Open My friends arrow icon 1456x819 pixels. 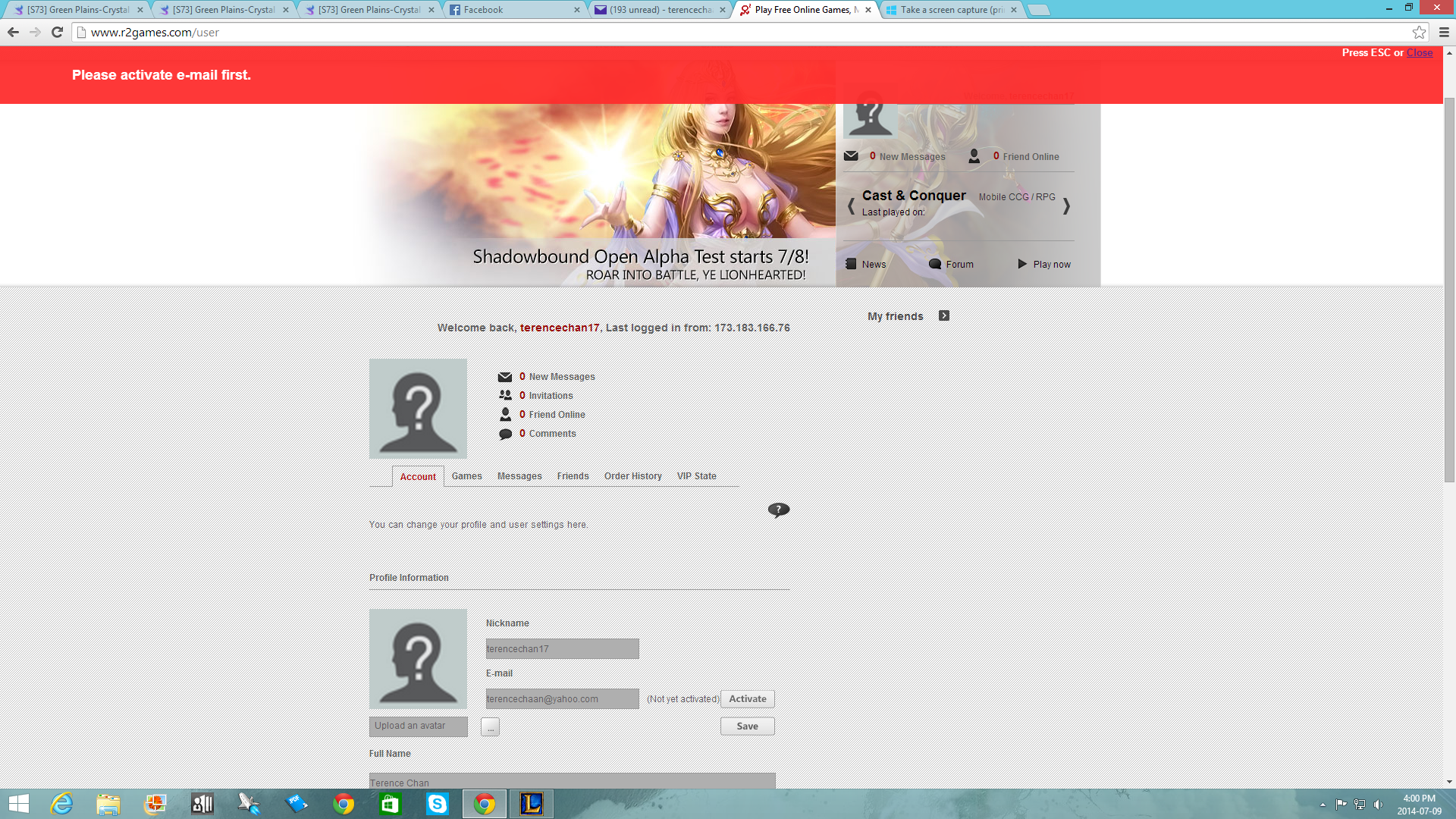pos(943,315)
